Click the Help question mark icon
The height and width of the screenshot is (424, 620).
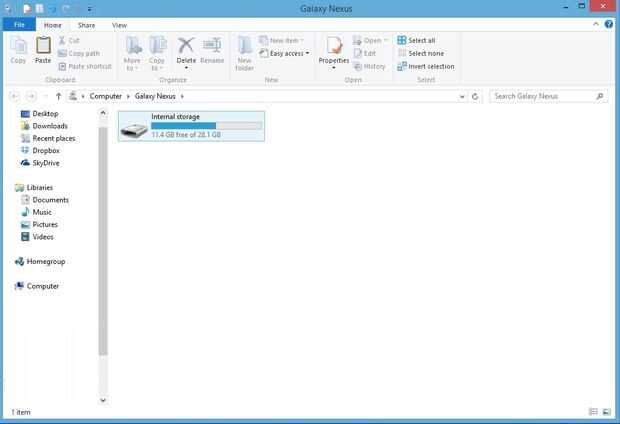609,25
